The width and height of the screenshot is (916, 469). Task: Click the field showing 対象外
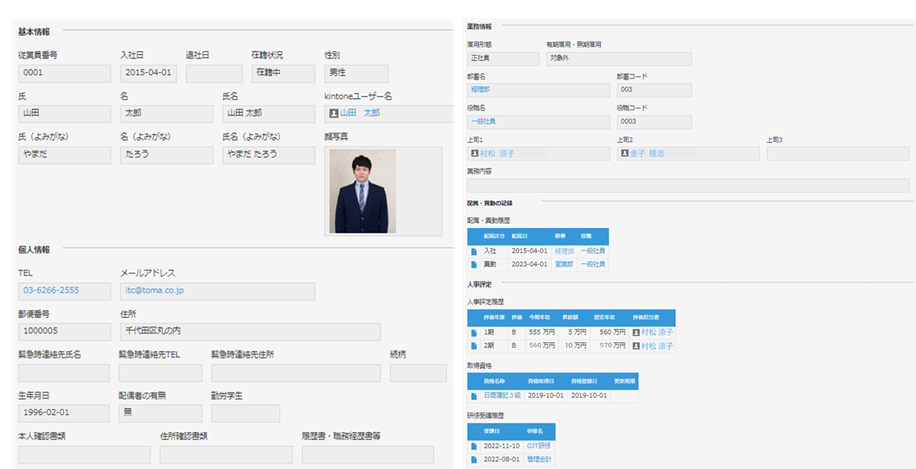tap(619, 58)
